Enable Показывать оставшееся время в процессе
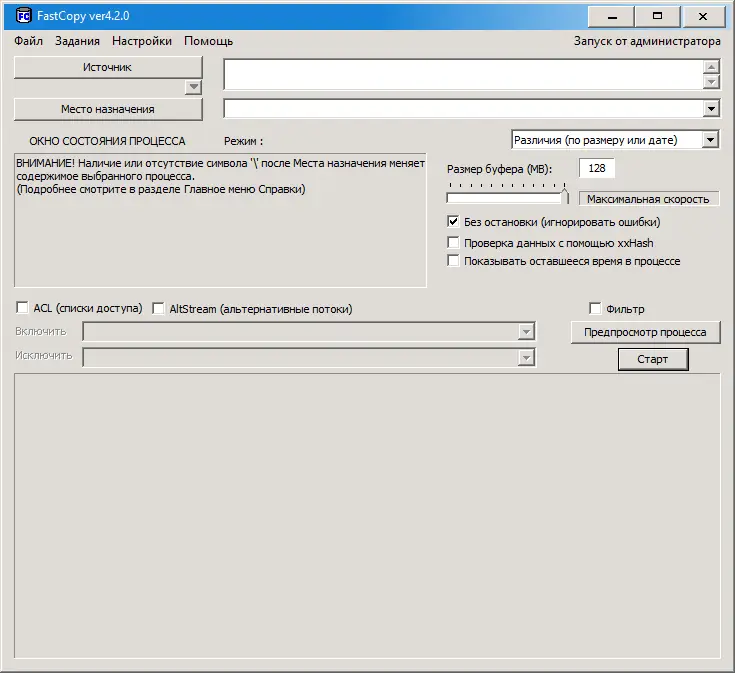 453,261
